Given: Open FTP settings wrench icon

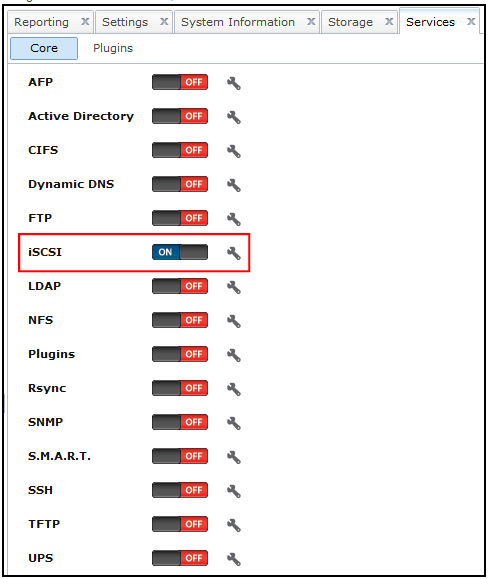Looking at the screenshot, I should pyautogui.click(x=234, y=219).
